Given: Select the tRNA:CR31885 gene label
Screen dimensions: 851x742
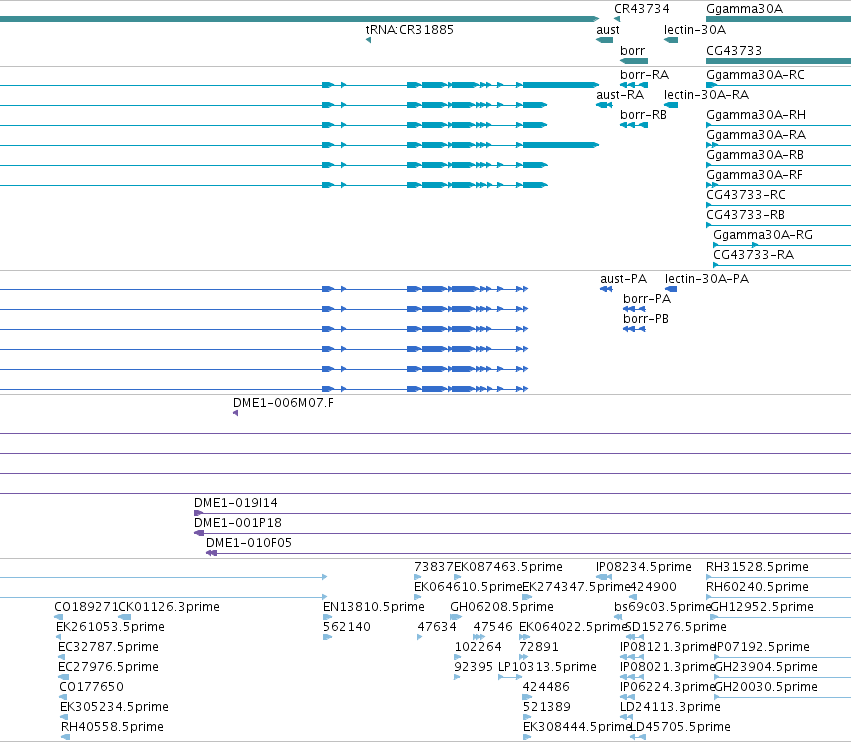Looking at the screenshot, I should tap(410, 29).
